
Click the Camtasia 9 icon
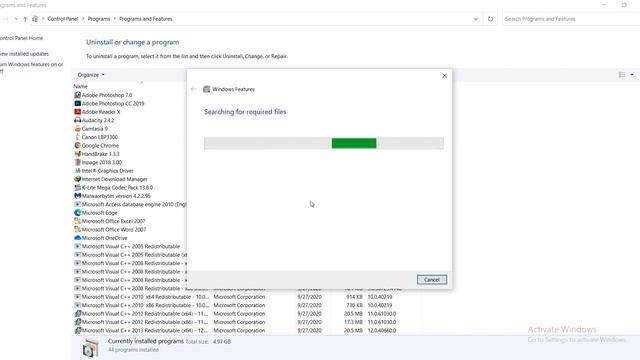click(x=78, y=129)
